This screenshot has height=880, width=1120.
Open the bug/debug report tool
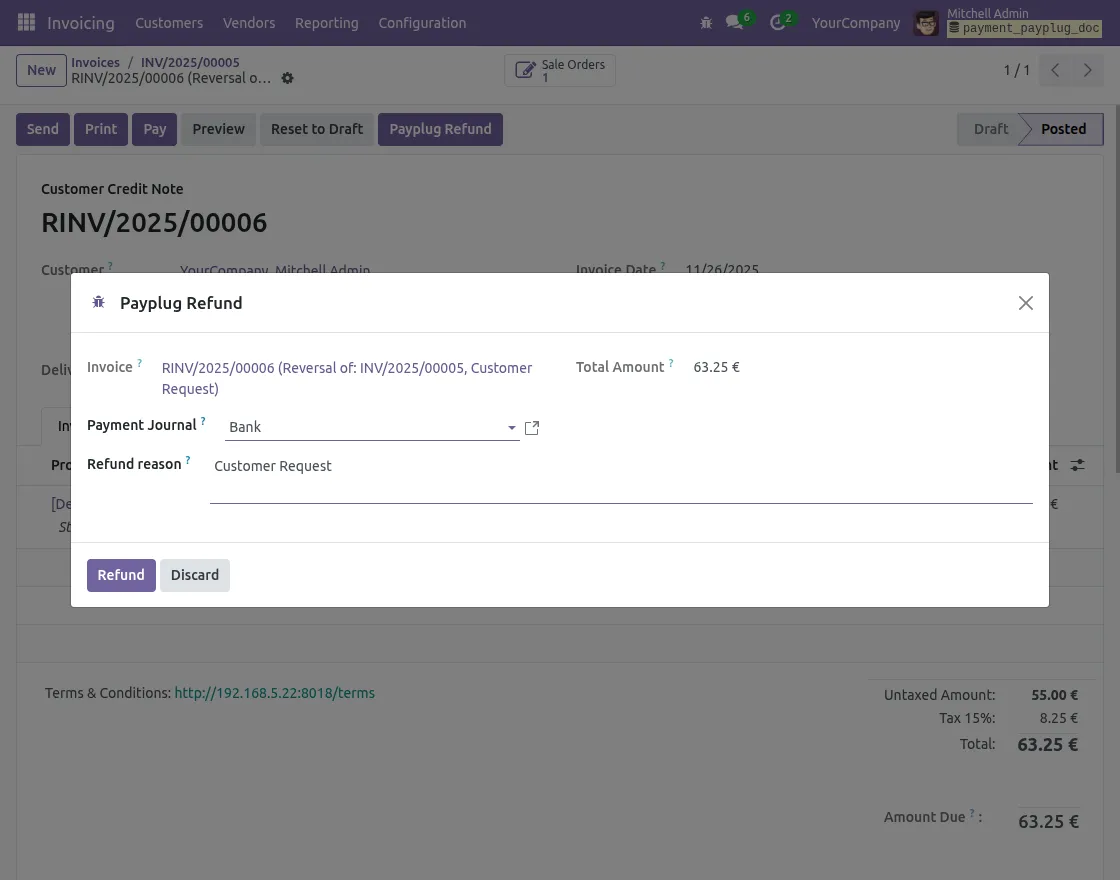point(706,22)
